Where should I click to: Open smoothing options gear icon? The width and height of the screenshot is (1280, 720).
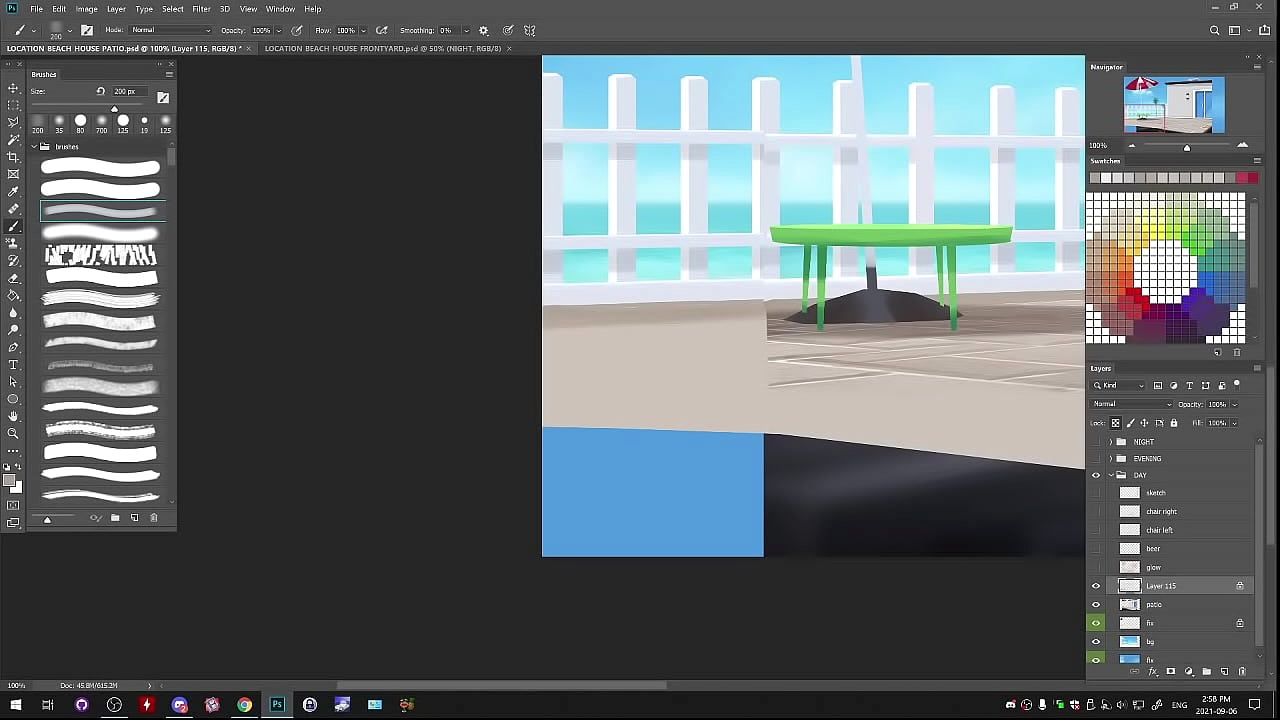tap(484, 30)
